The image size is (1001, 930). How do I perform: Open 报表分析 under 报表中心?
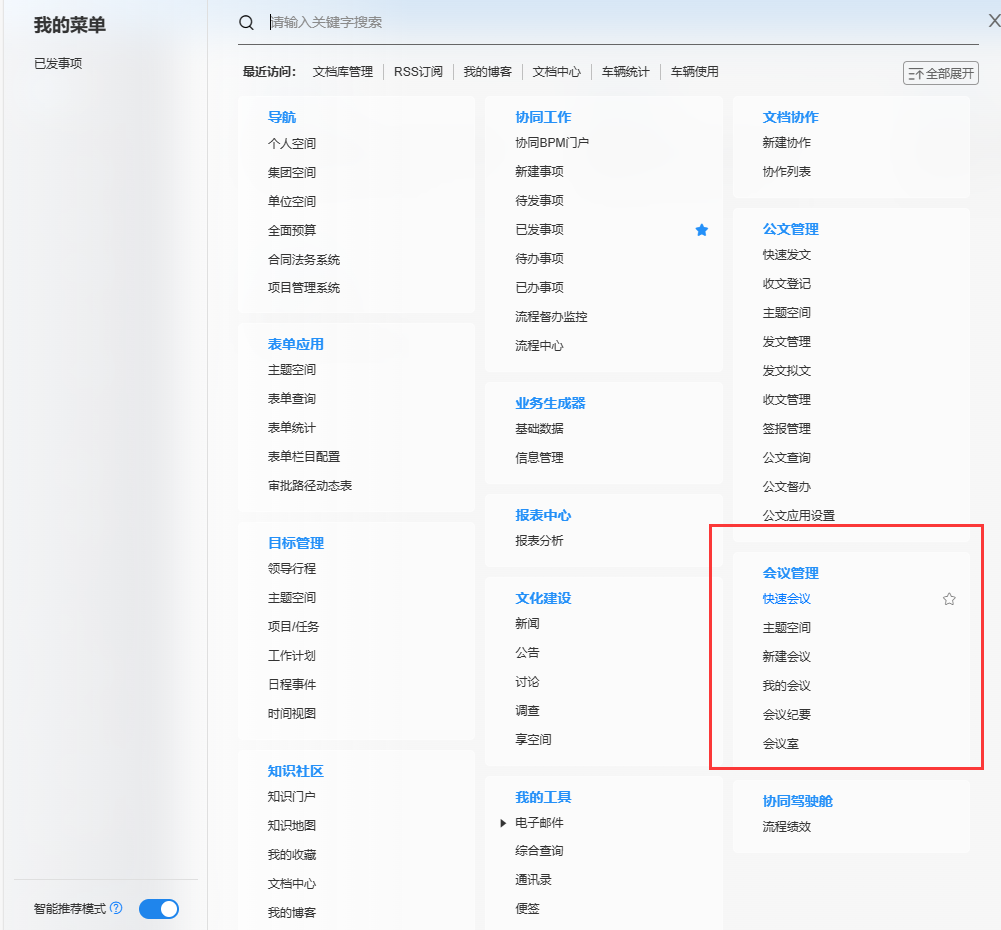click(539, 541)
